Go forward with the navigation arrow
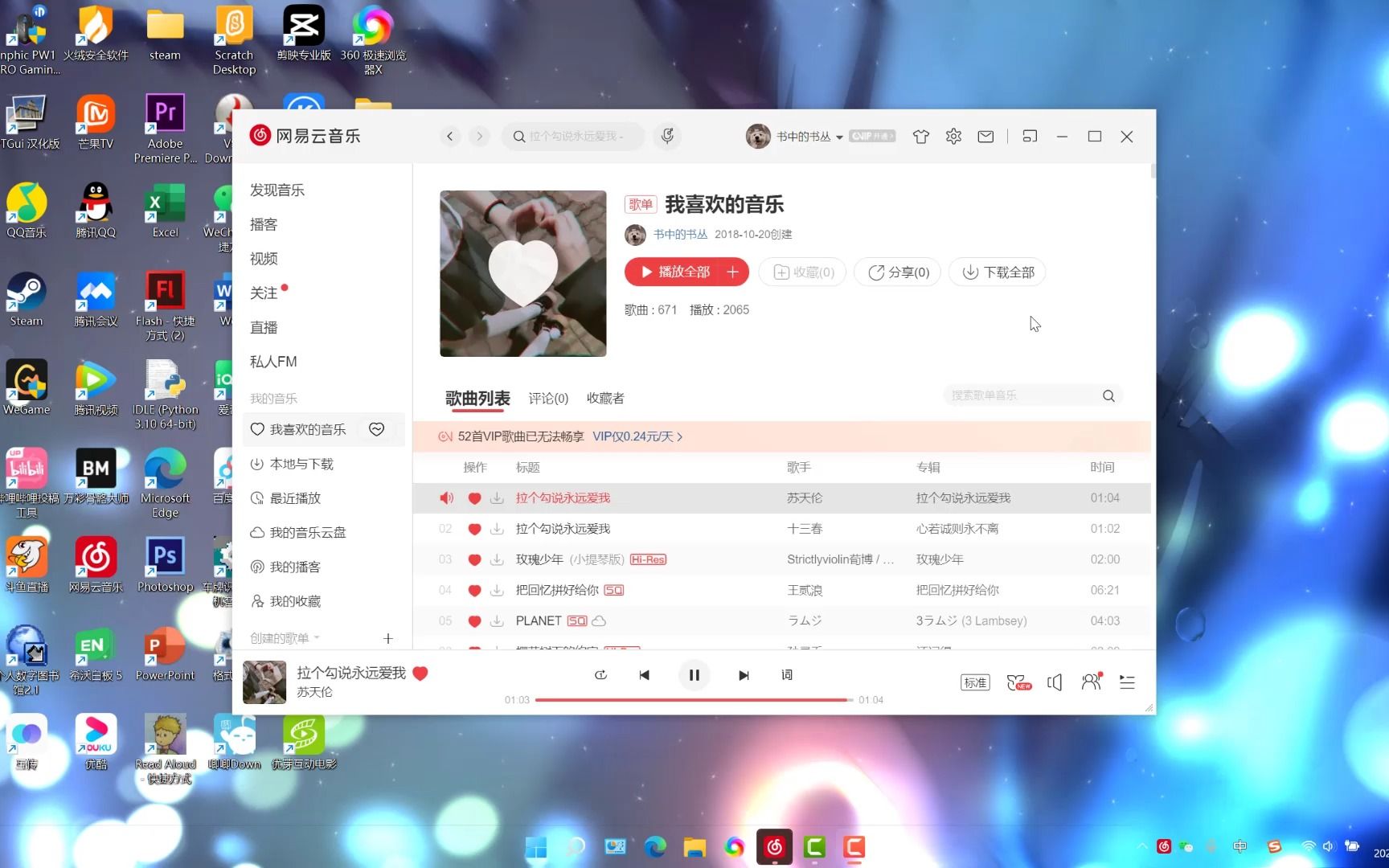This screenshot has height=868, width=1389. [x=480, y=136]
